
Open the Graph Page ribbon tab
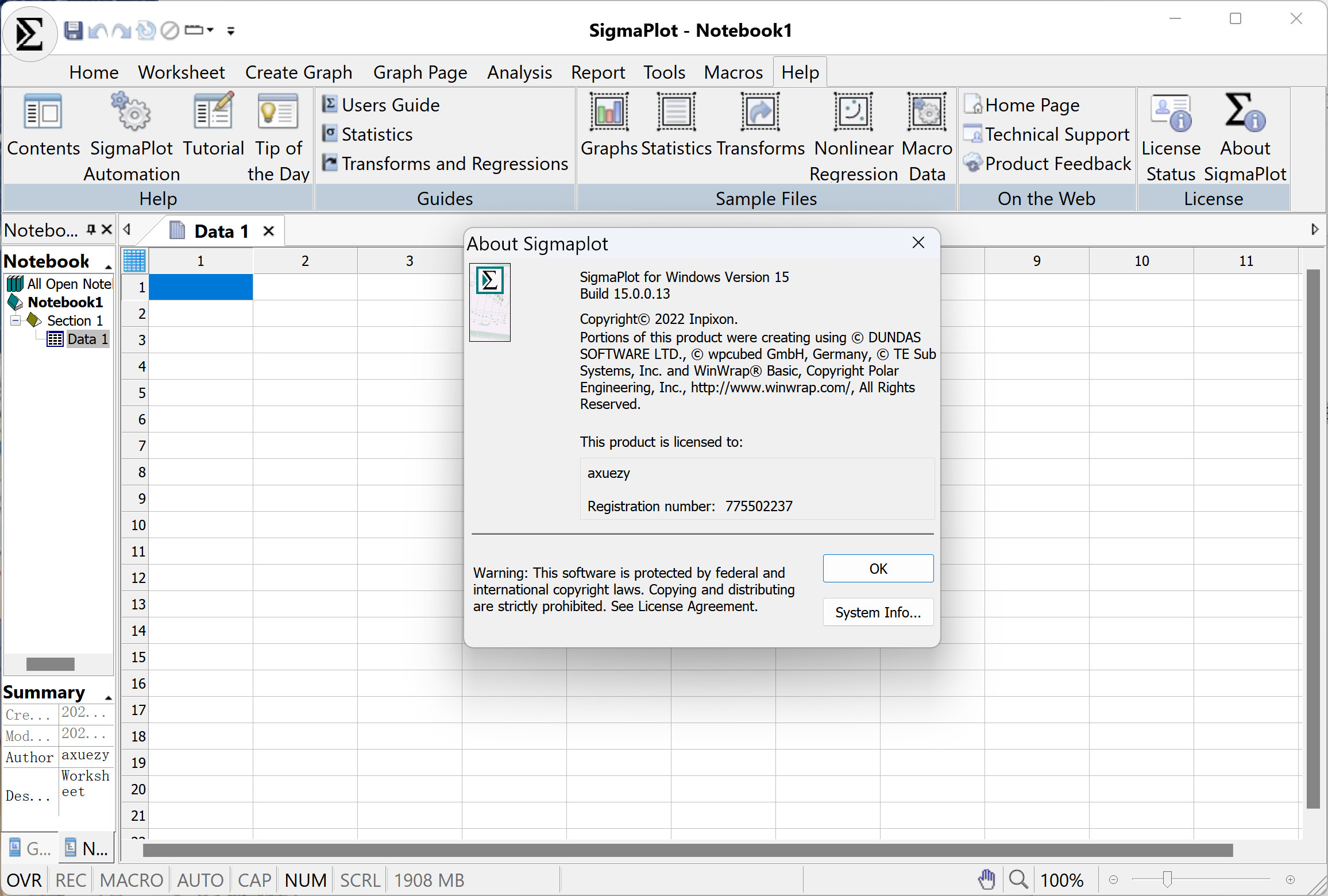click(420, 72)
